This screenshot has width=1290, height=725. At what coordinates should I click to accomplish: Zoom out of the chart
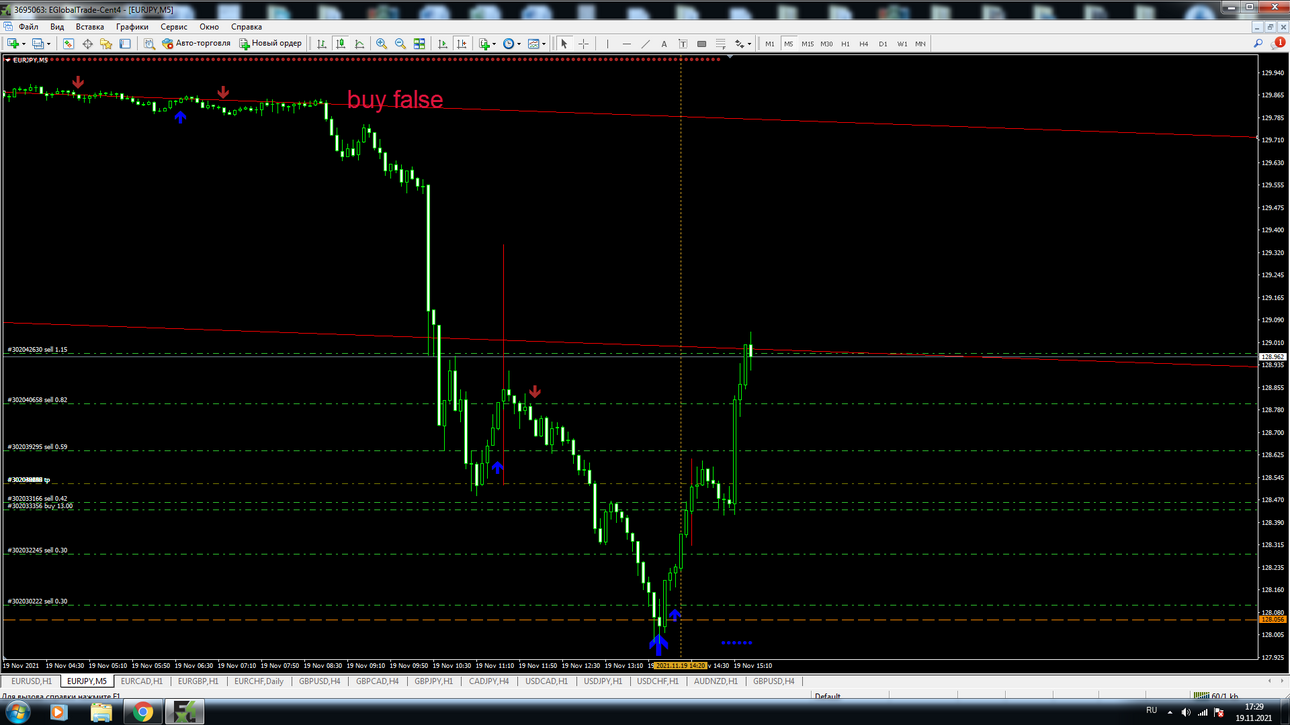click(x=400, y=44)
